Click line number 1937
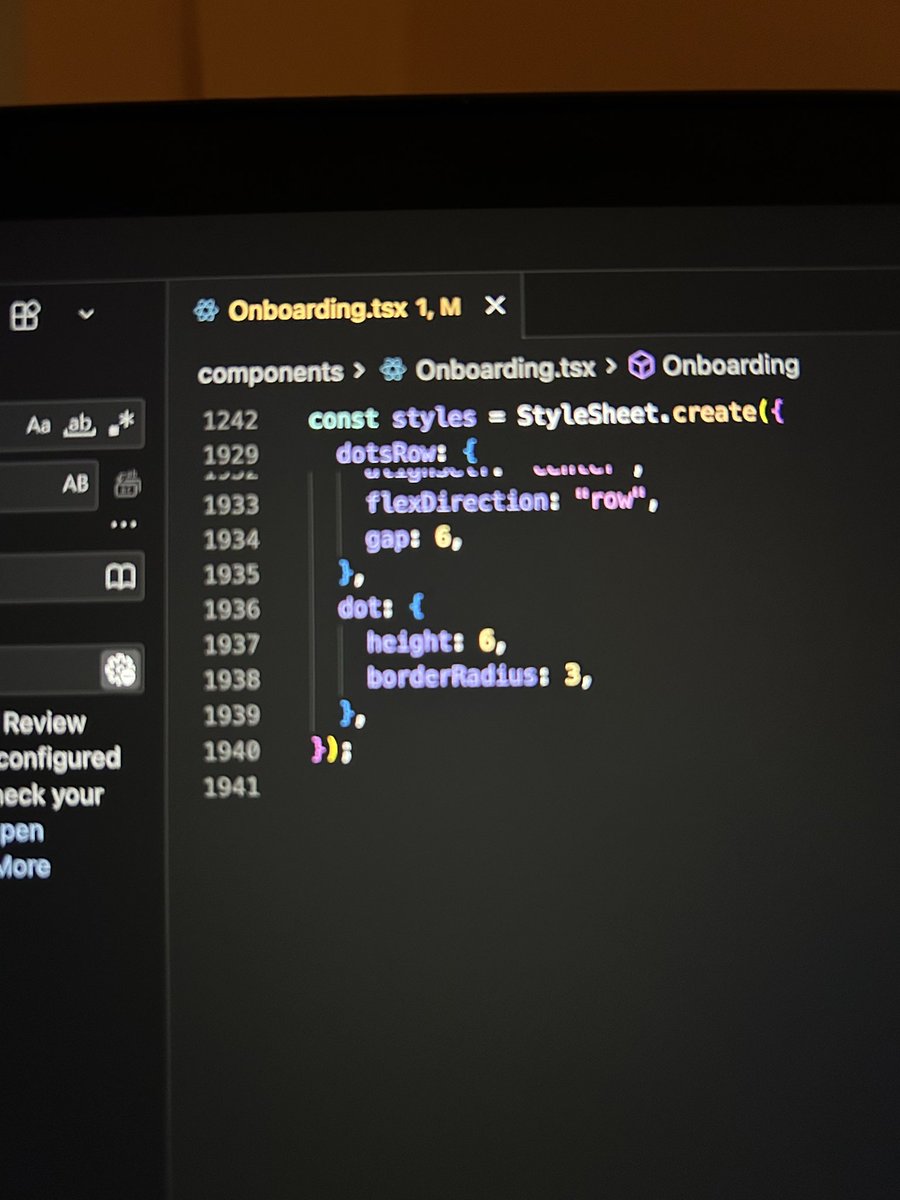The width and height of the screenshot is (900, 1200). (x=231, y=645)
